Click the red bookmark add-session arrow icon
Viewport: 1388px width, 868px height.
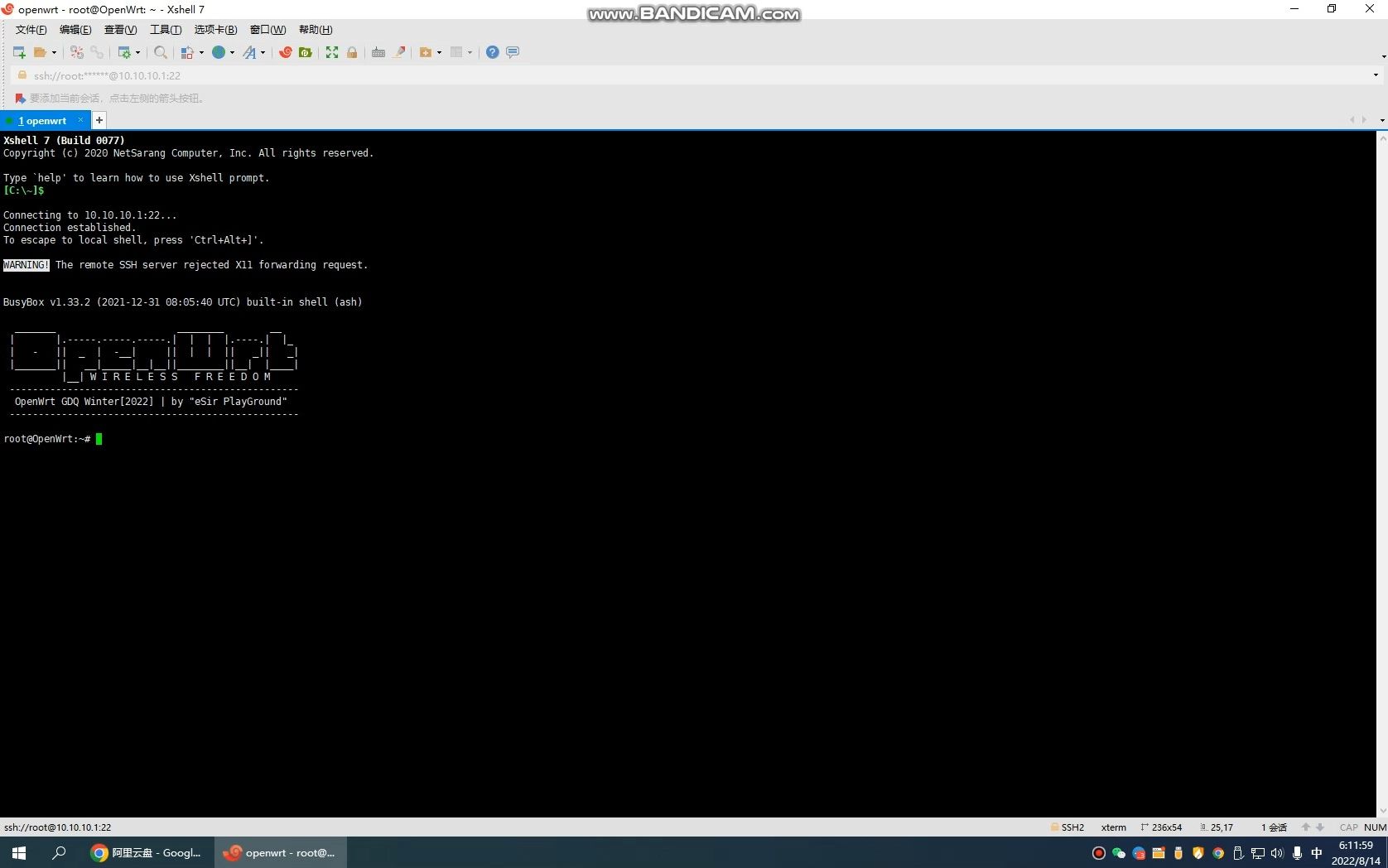click(20, 99)
